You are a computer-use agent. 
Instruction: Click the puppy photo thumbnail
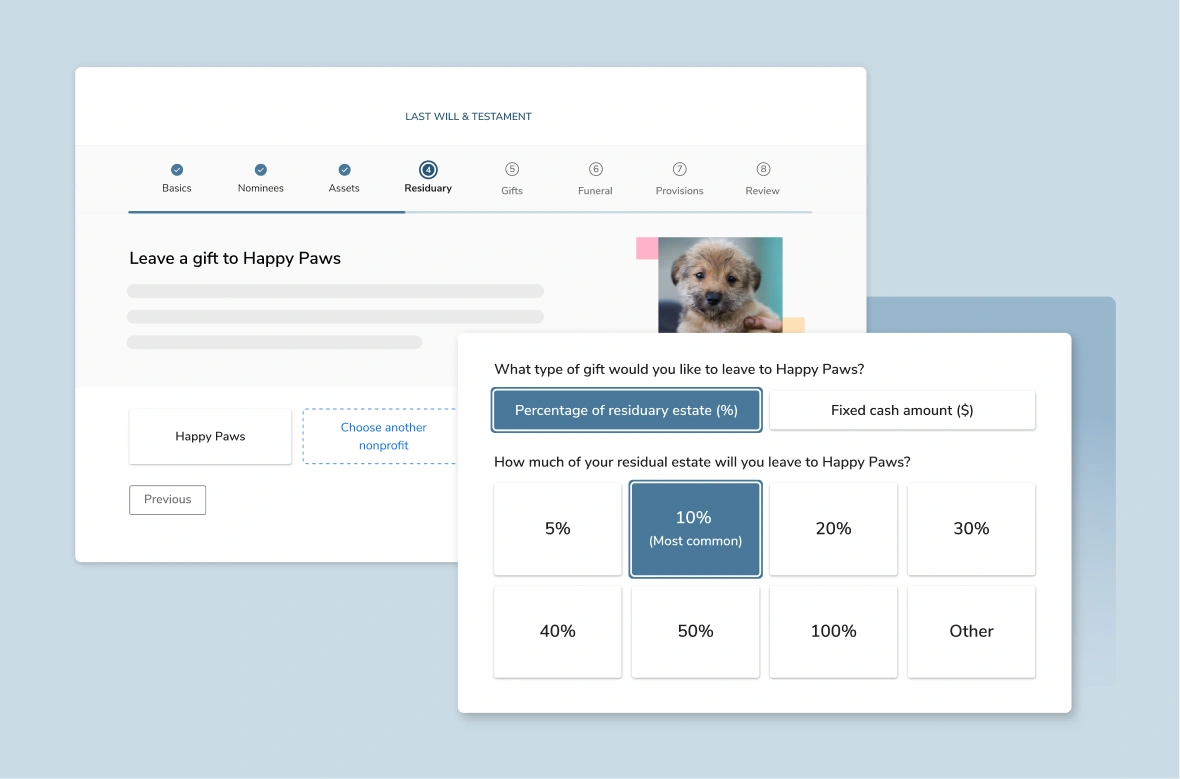(x=720, y=290)
